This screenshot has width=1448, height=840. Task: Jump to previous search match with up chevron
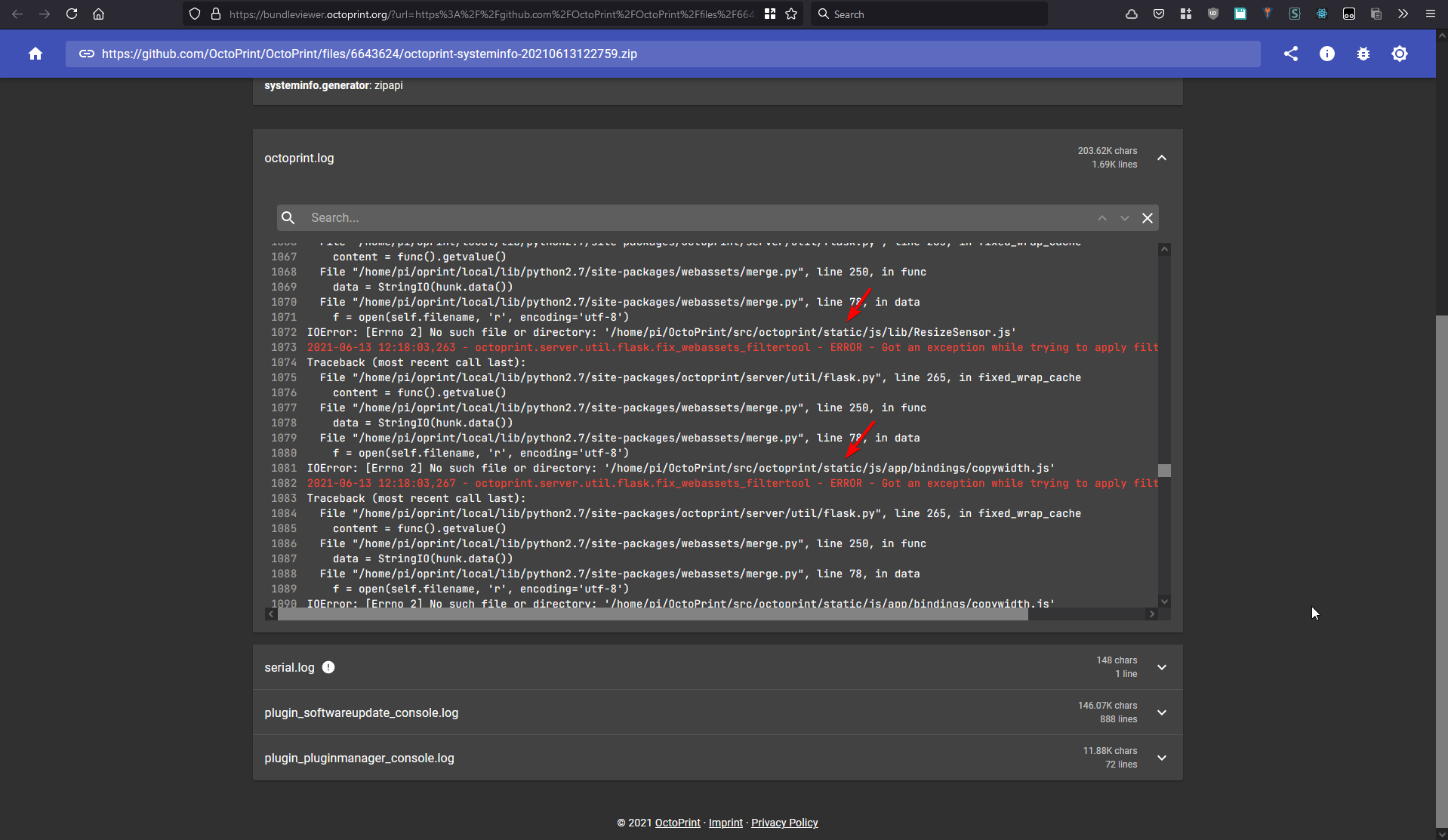[x=1101, y=217]
